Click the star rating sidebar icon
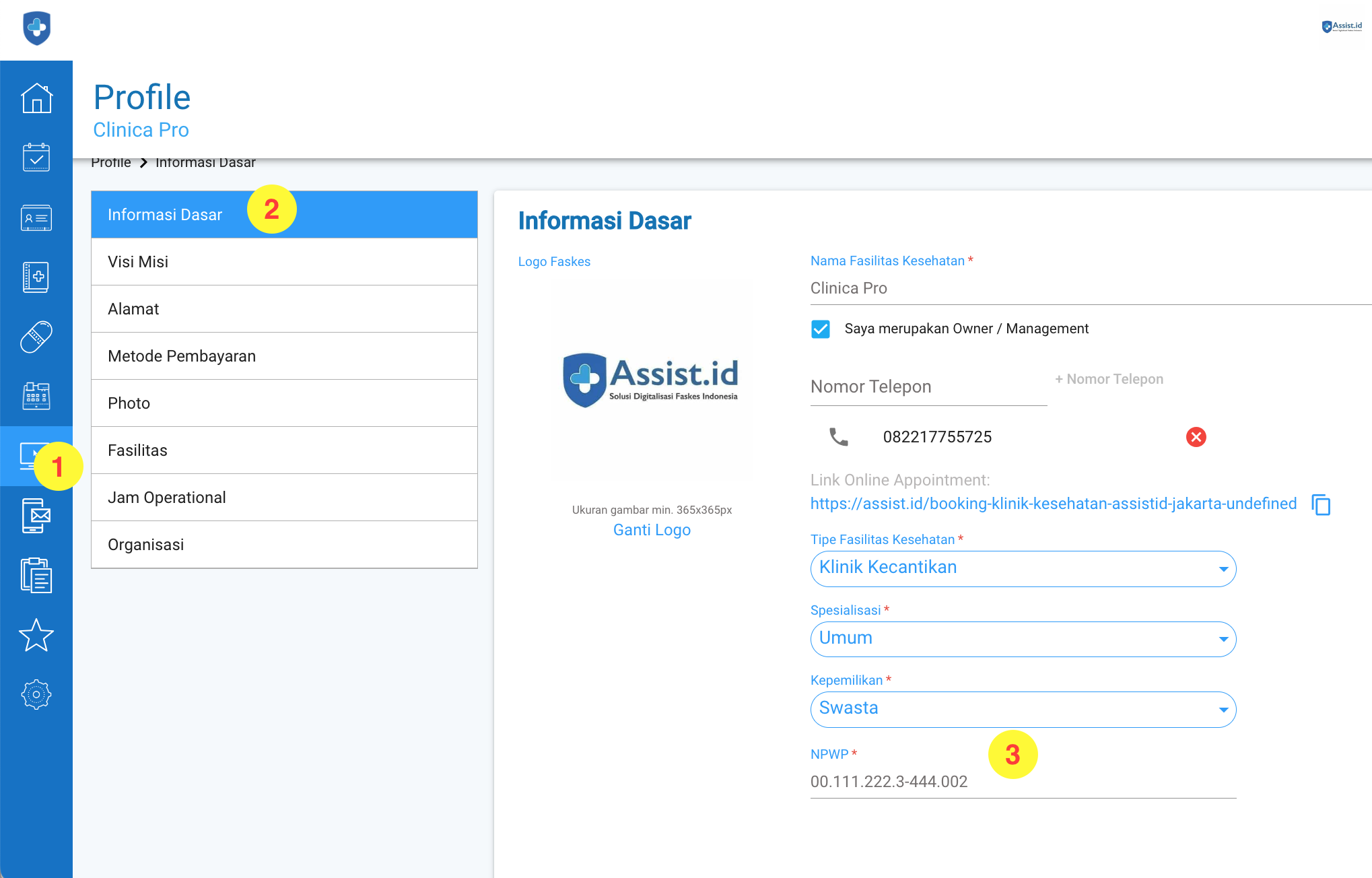Viewport: 1372px width, 878px height. 36,635
